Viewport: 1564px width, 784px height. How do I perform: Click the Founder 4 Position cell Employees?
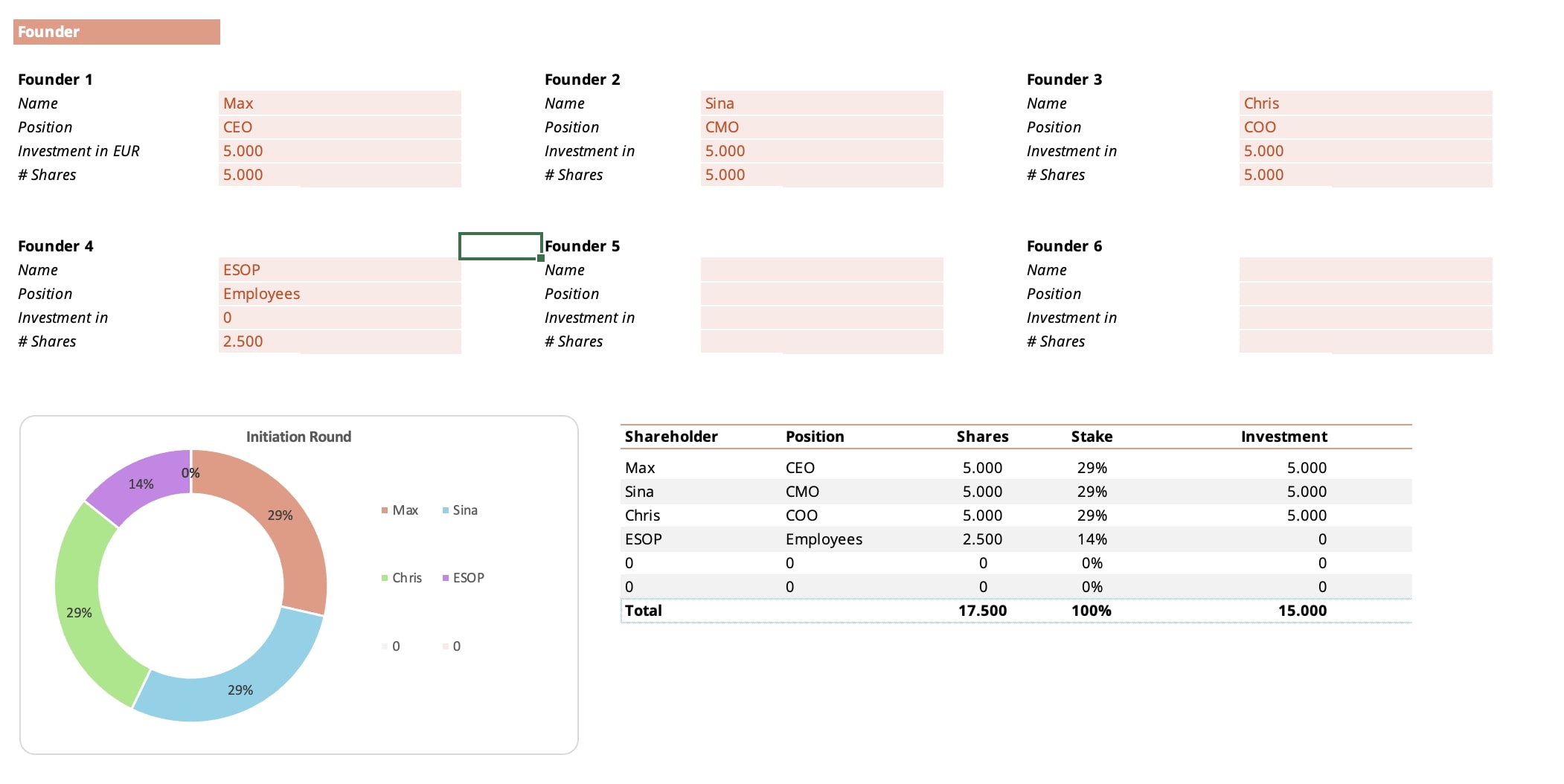pyautogui.click(x=339, y=294)
